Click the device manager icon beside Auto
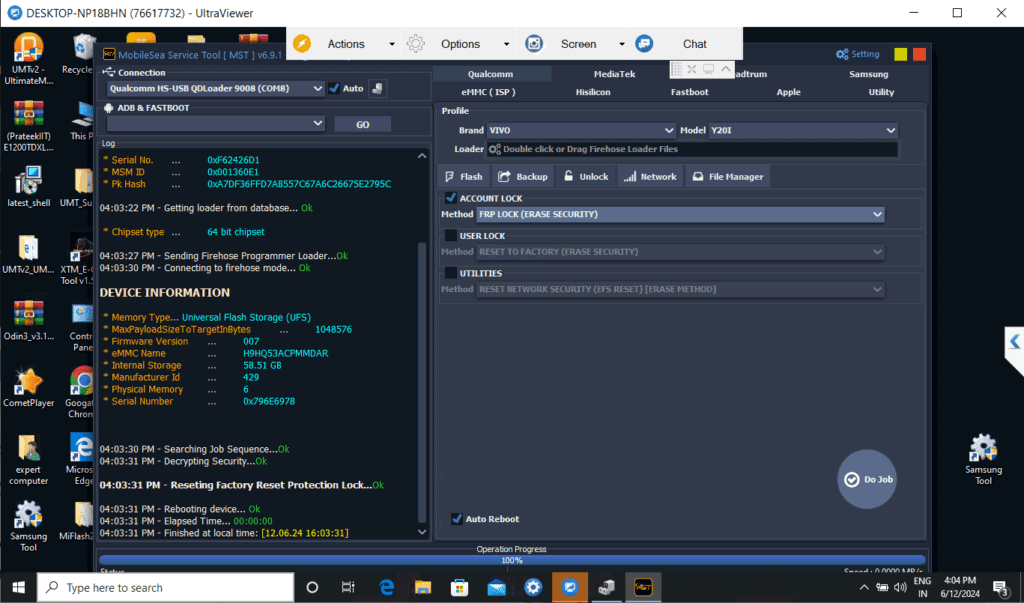The image size is (1024, 603). point(377,88)
